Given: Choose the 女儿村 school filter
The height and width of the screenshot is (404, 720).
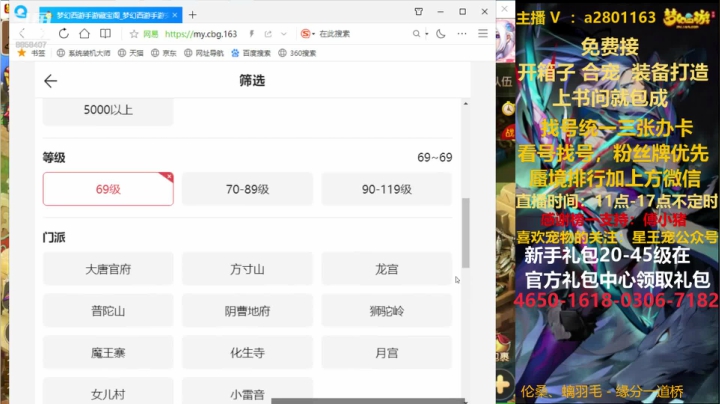Looking at the screenshot, I should (x=108, y=391).
